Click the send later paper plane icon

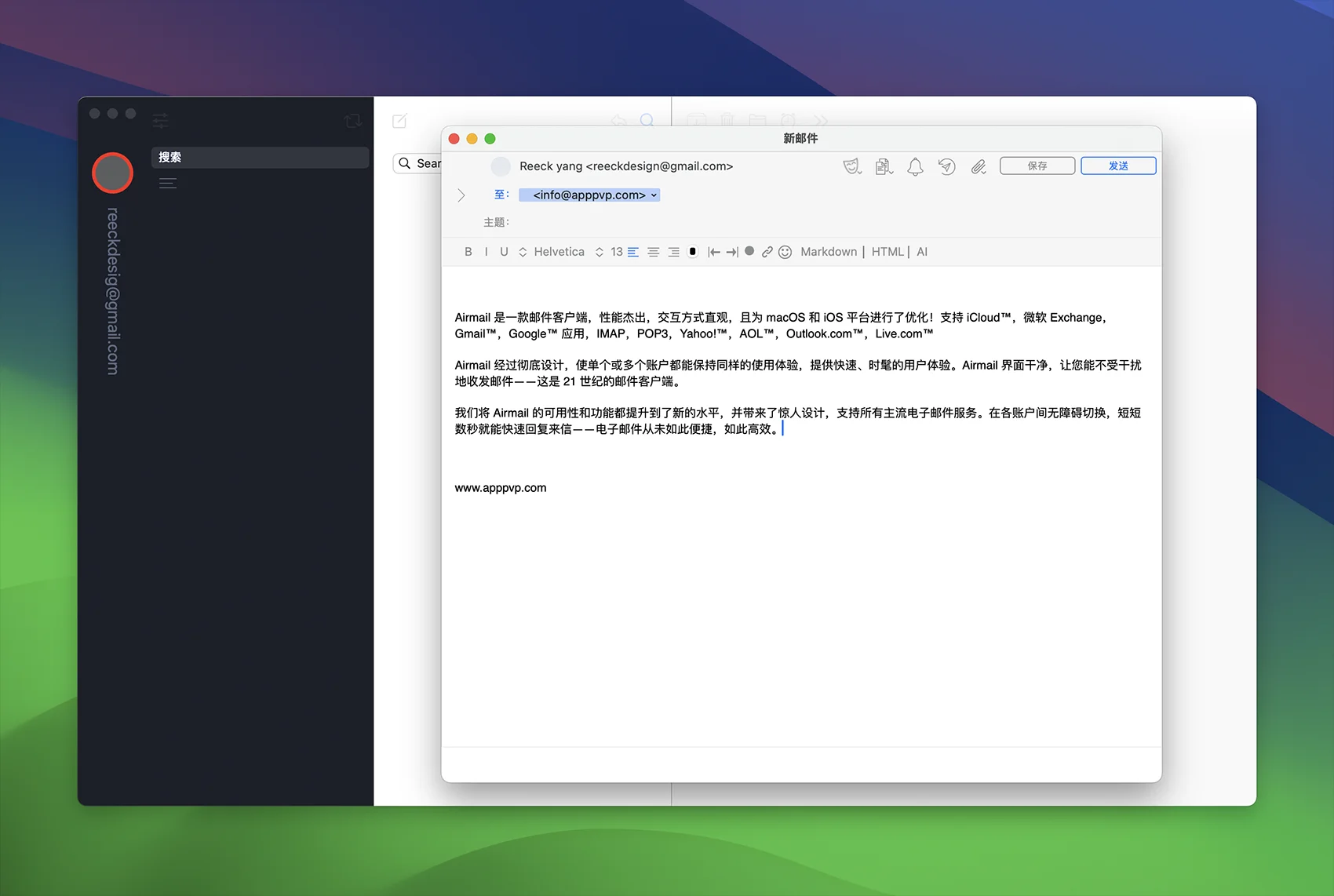click(x=947, y=166)
